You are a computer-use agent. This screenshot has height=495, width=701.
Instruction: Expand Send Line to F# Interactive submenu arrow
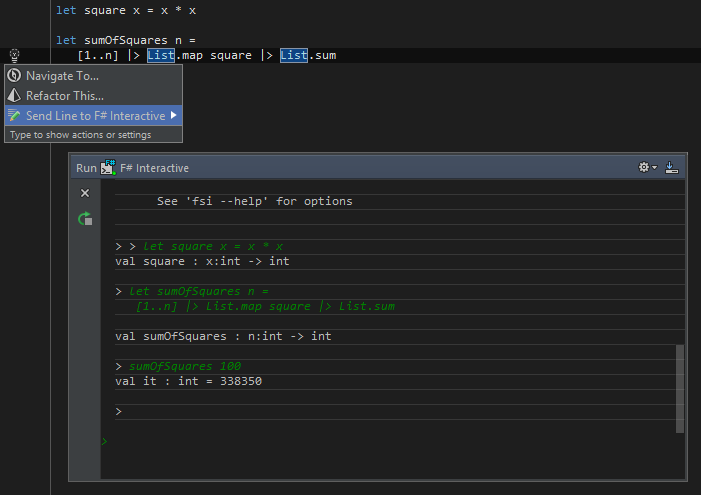point(173,115)
